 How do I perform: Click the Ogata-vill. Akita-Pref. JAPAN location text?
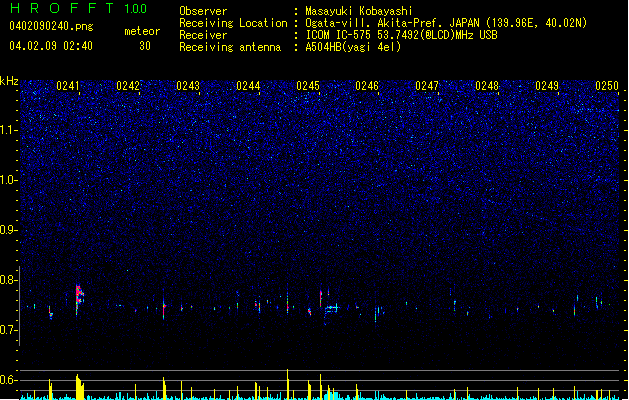[x=446, y=23]
